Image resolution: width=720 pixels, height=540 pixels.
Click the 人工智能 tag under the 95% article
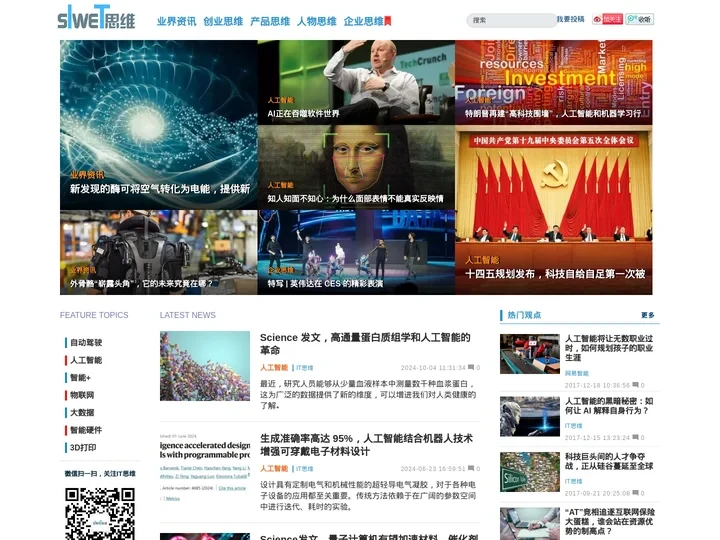pyautogui.click(x=274, y=468)
